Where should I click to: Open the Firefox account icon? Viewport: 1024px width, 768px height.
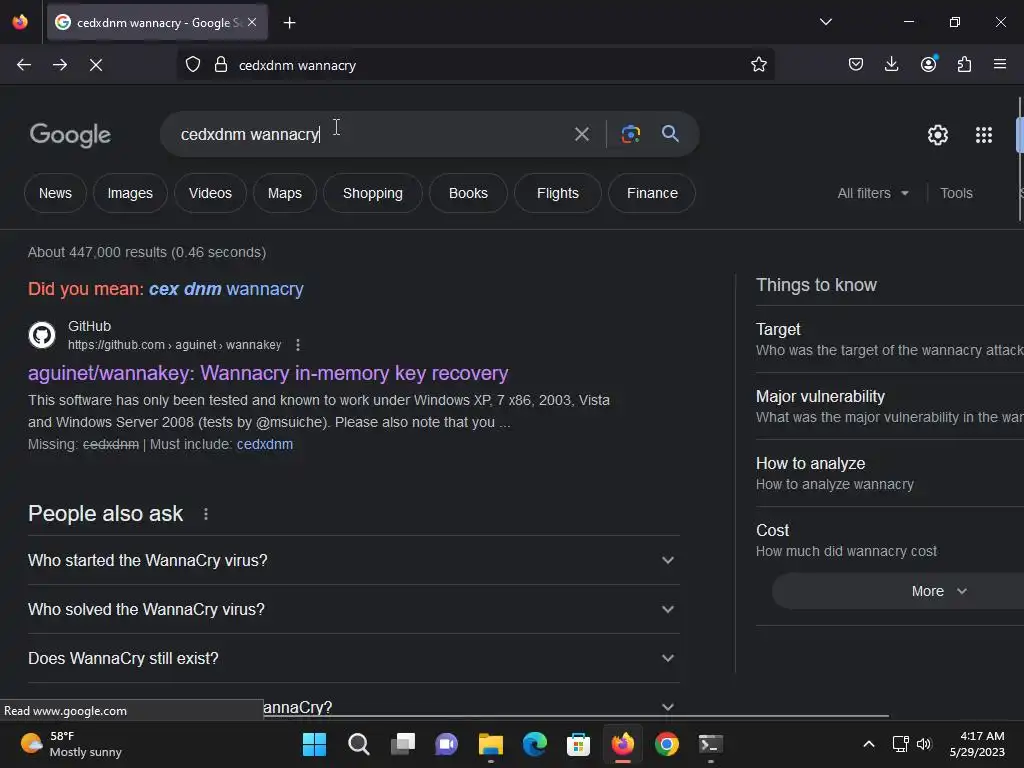tap(928, 64)
